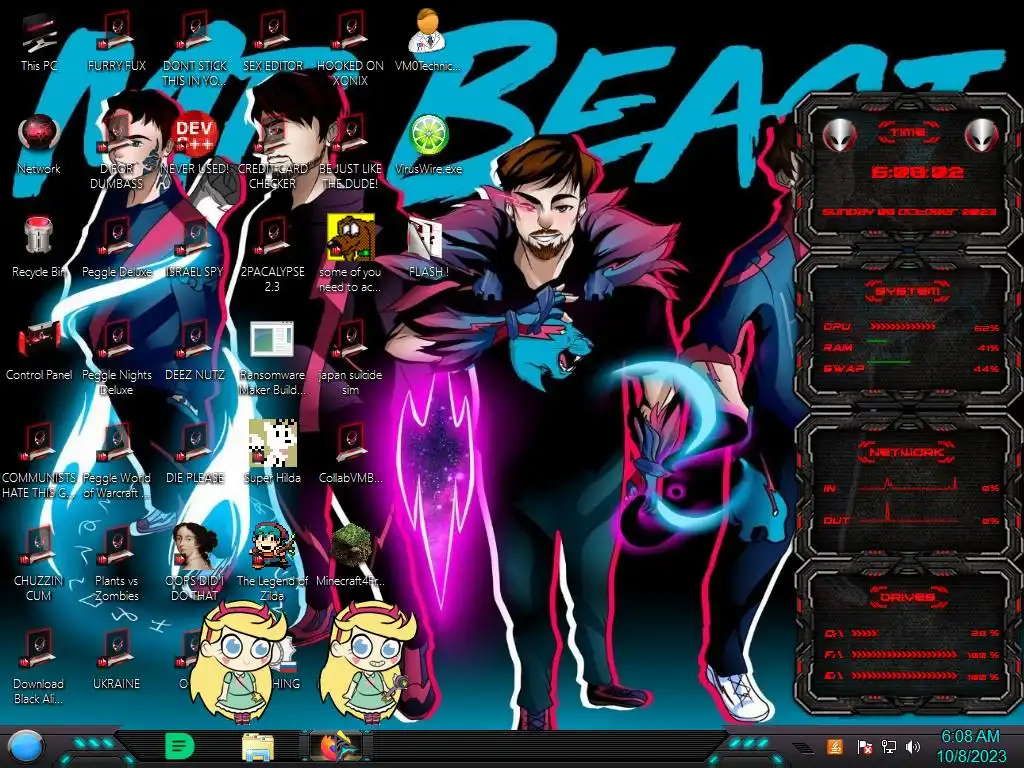Viewport: 1024px width, 768px height.
Task: Select the Minecraft4Fr... block icon
Action: tap(350, 555)
